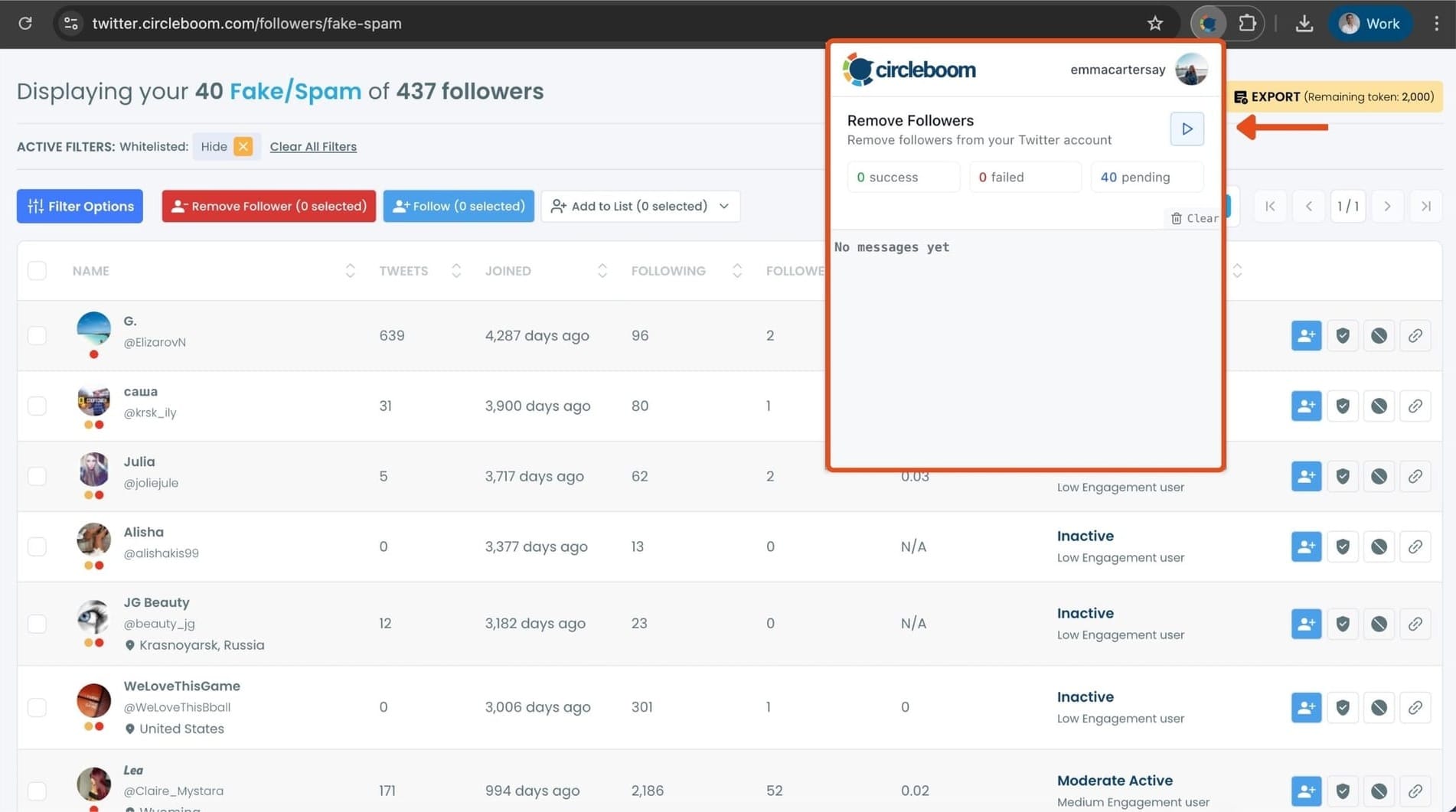Open Filter Options
1456x812 pixels.
pyautogui.click(x=79, y=206)
